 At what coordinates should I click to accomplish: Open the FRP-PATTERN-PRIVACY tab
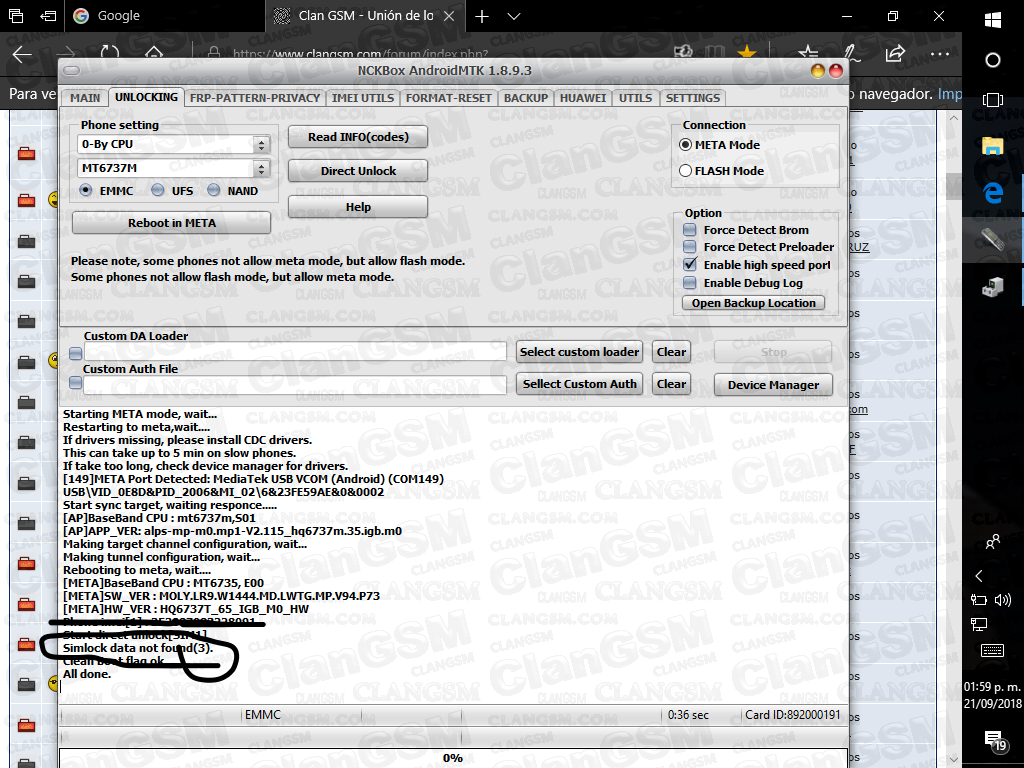(255, 98)
